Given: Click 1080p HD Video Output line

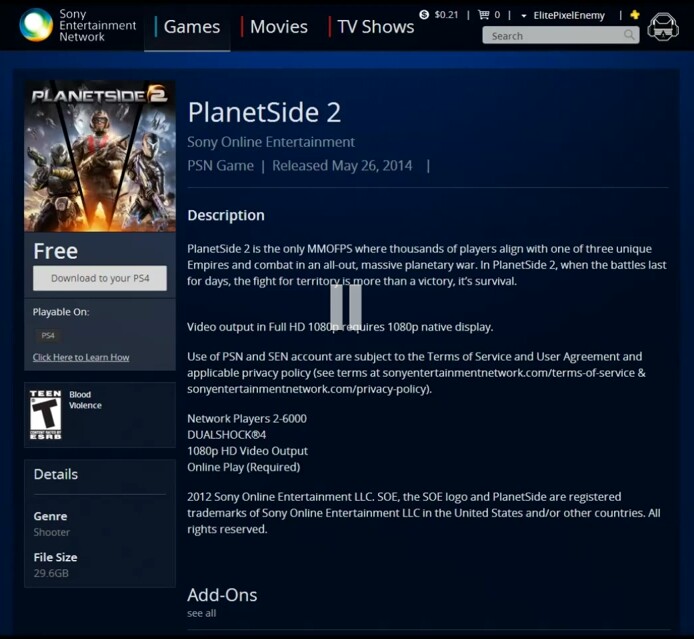Looking at the screenshot, I should click(247, 451).
